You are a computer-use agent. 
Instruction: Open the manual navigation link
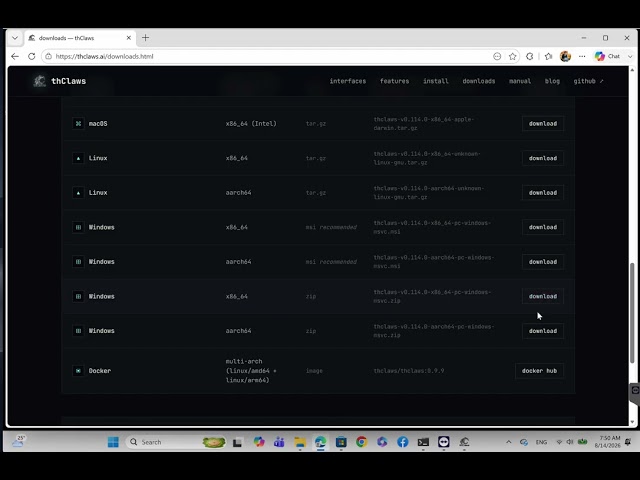(520, 81)
